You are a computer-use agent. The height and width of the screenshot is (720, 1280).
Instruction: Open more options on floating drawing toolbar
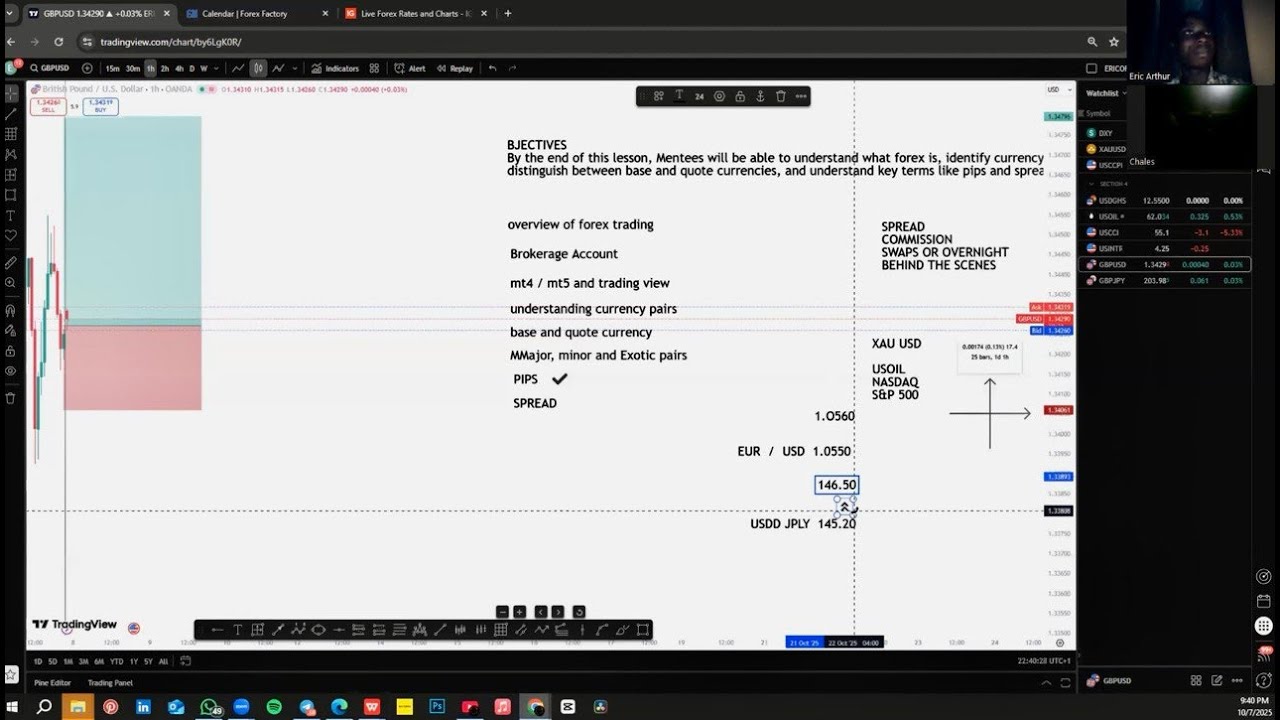tap(801, 96)
